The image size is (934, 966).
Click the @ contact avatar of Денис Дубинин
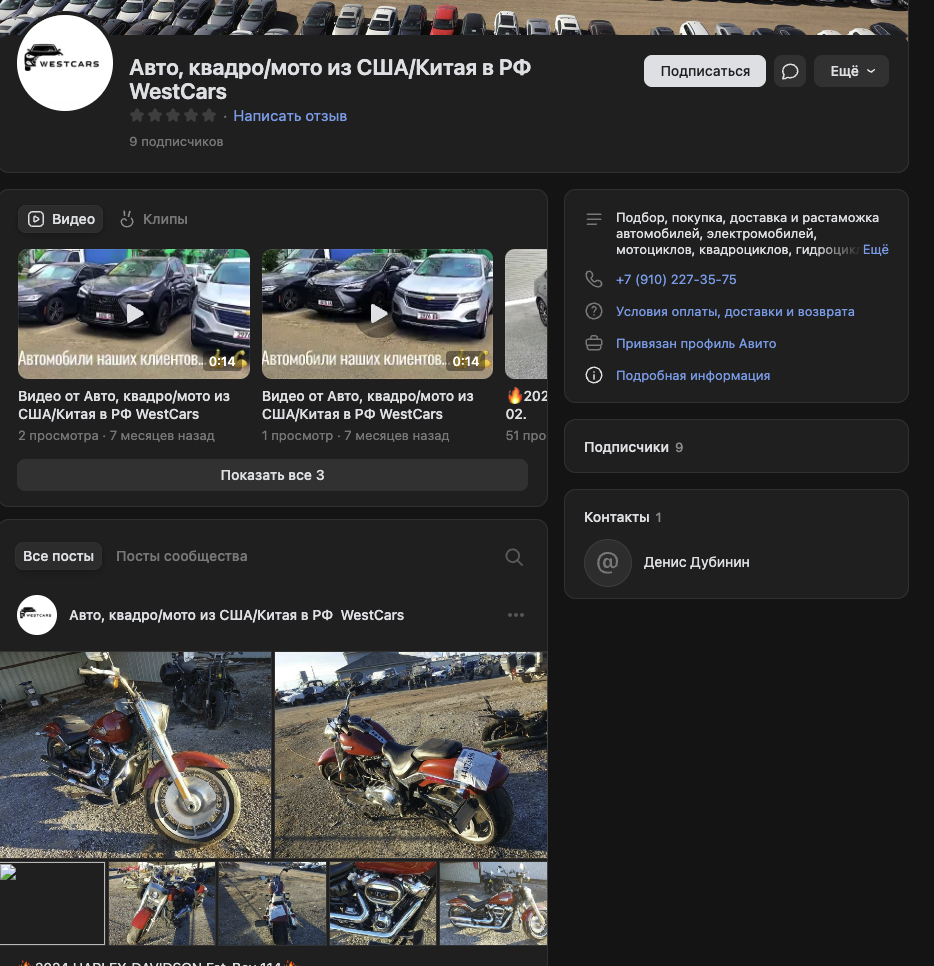608,563
